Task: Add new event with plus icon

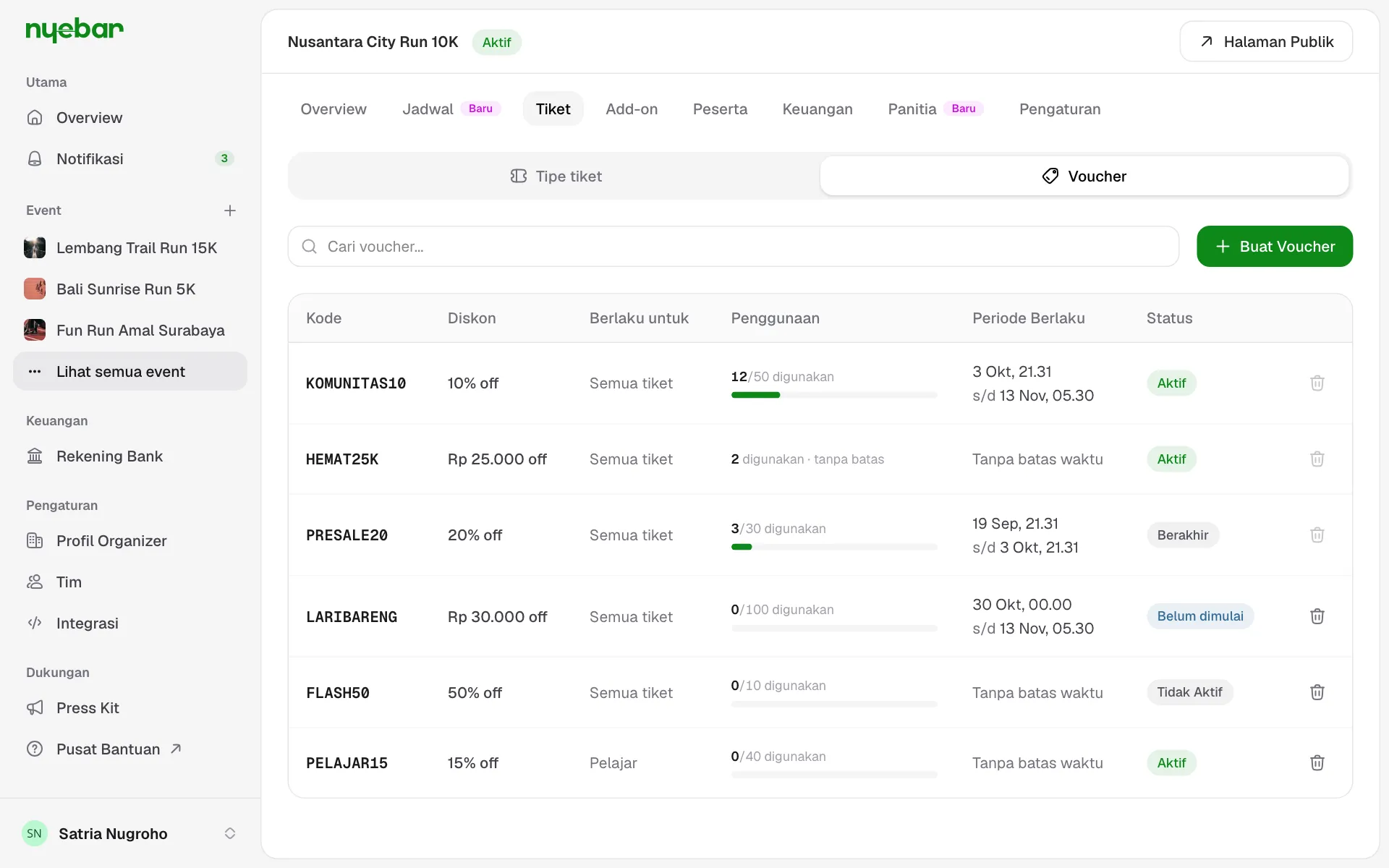Action: (x=230, y=210)
